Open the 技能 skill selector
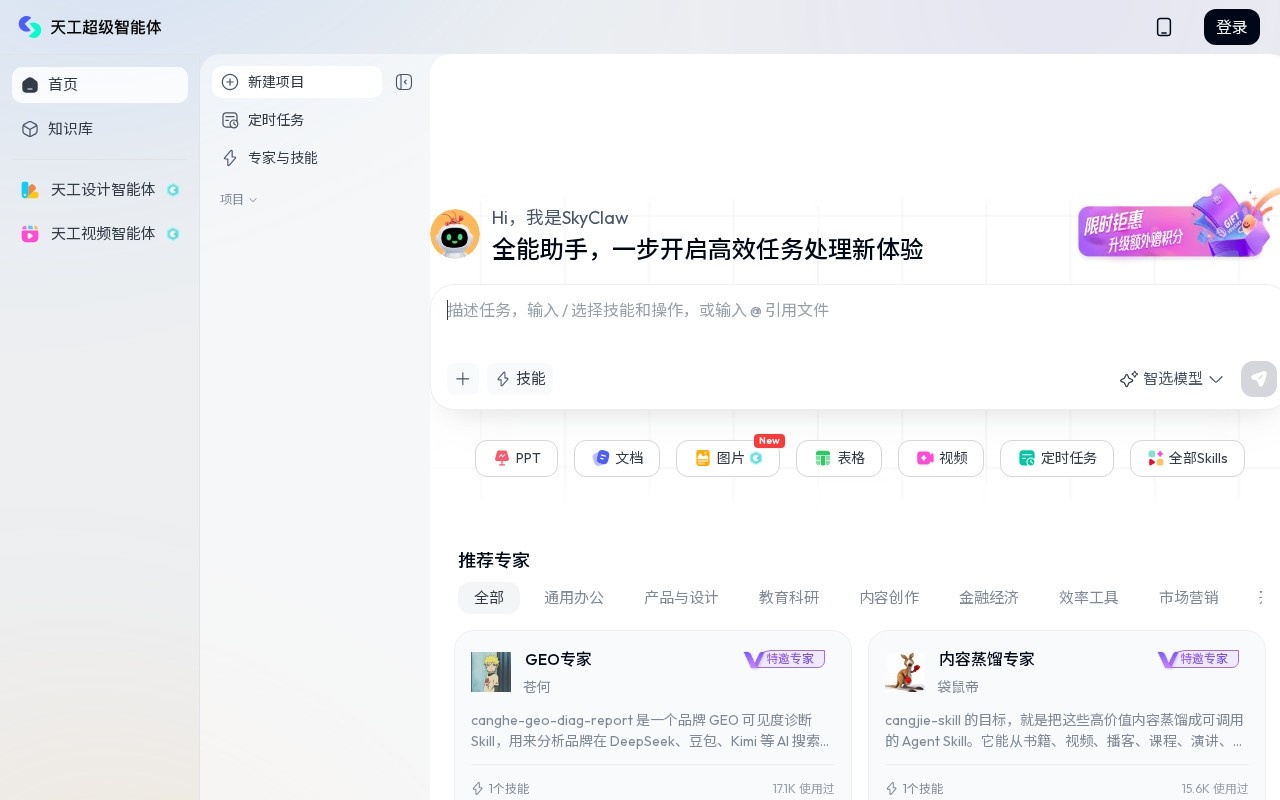Viewport: 1280px width, 800px height. [521, 379]
